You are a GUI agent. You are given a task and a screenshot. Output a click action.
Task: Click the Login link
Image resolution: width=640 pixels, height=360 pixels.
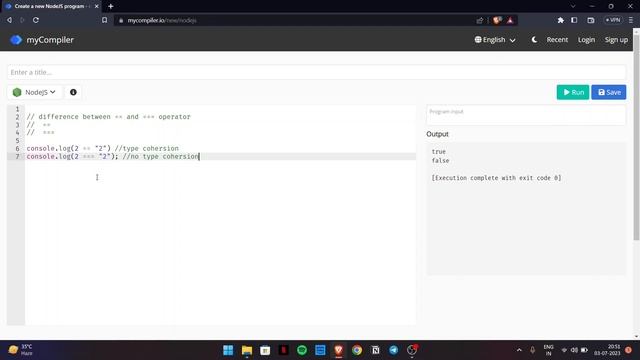(586, 40)
